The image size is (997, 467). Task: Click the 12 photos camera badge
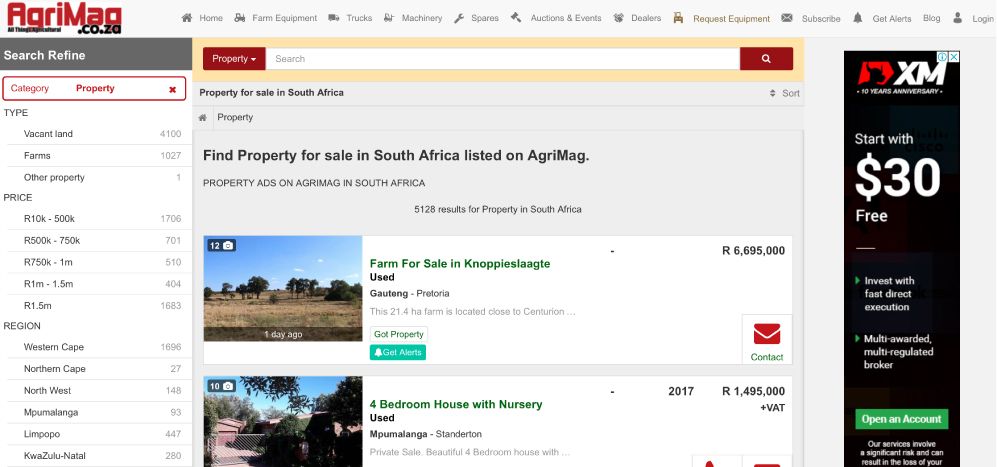click(x=221, y=246)
